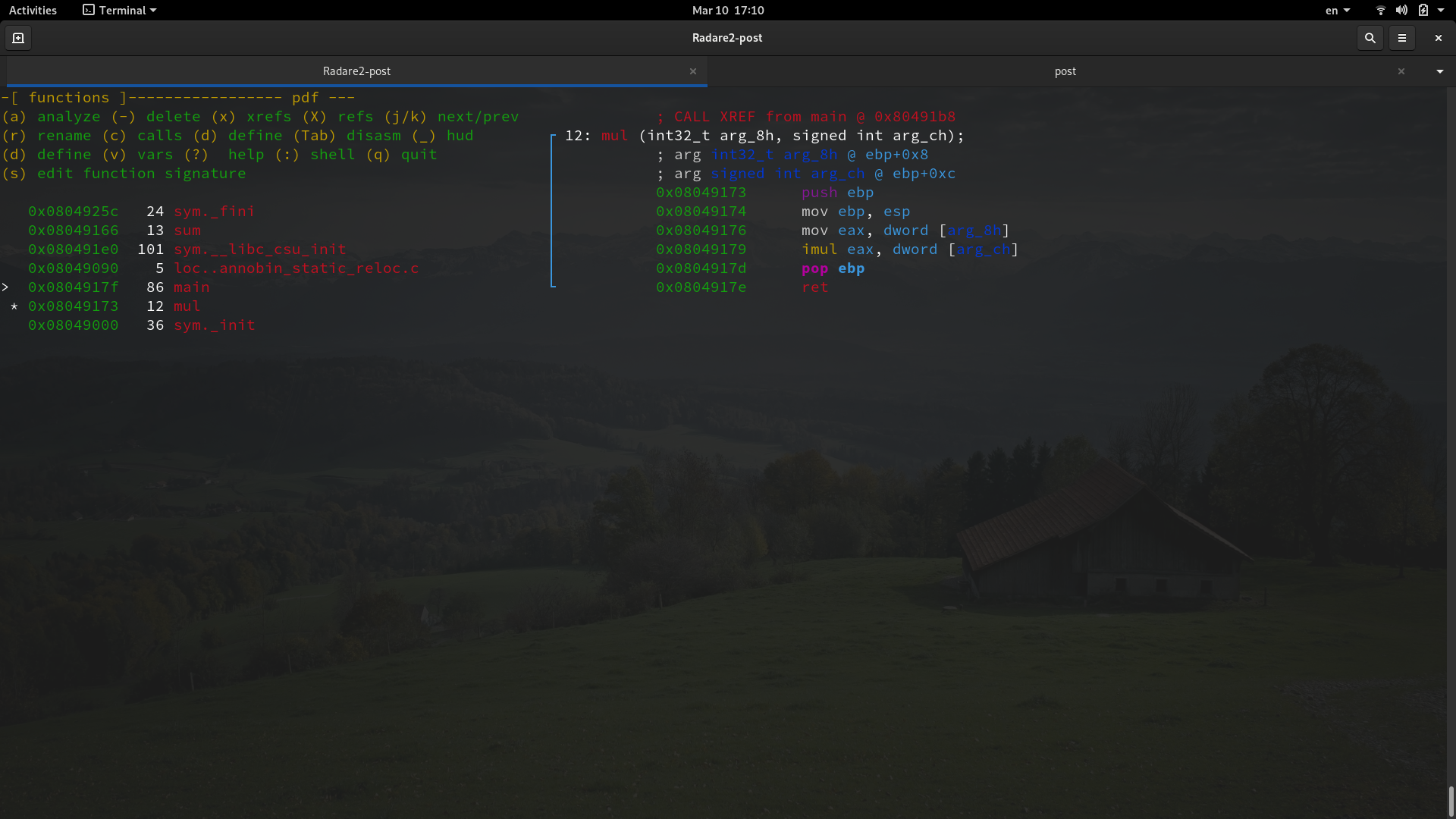Click the battery status icon
This screenshot has width=1456, height=819.
1425,10
